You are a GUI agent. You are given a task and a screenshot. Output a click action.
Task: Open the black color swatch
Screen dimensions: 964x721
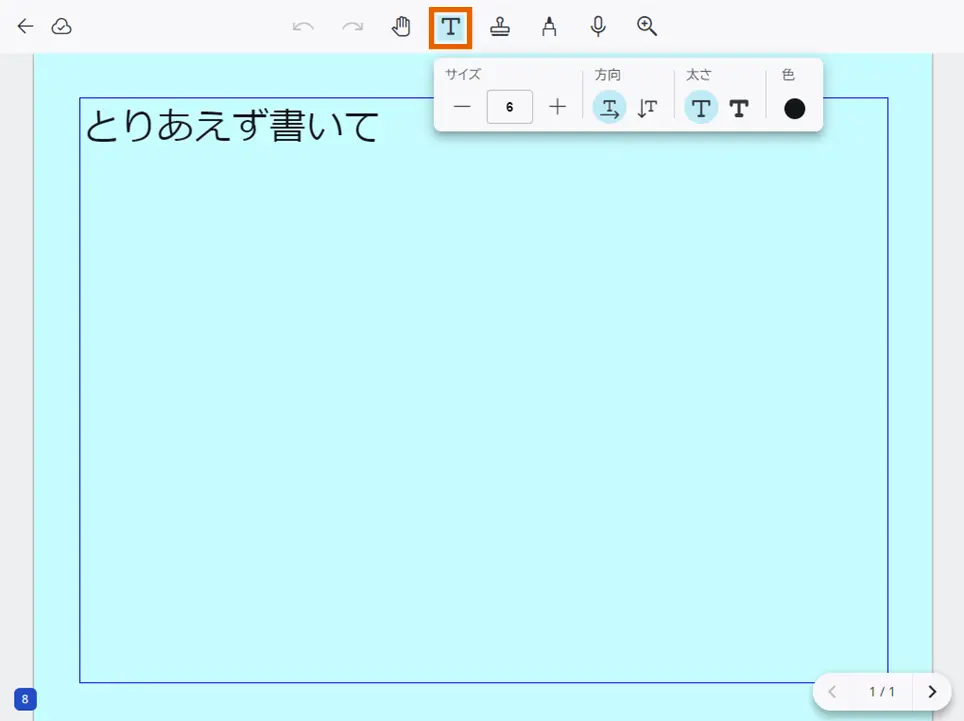pyautogui.click(x=794, y=107)
